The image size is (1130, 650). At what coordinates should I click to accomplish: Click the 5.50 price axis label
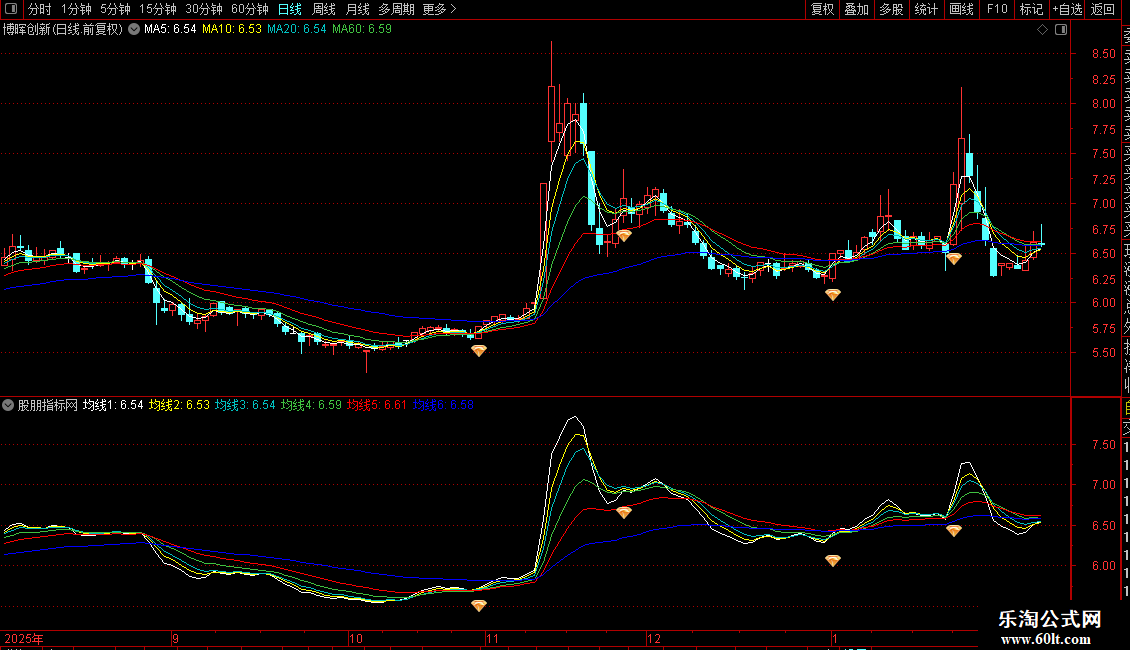click(x=1103, y=353)
